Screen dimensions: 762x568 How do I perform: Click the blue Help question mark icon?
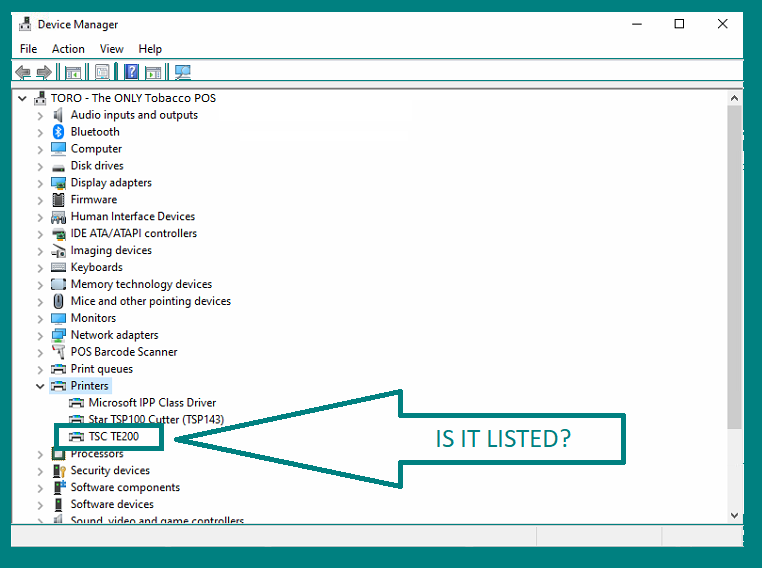pos(131,72)
